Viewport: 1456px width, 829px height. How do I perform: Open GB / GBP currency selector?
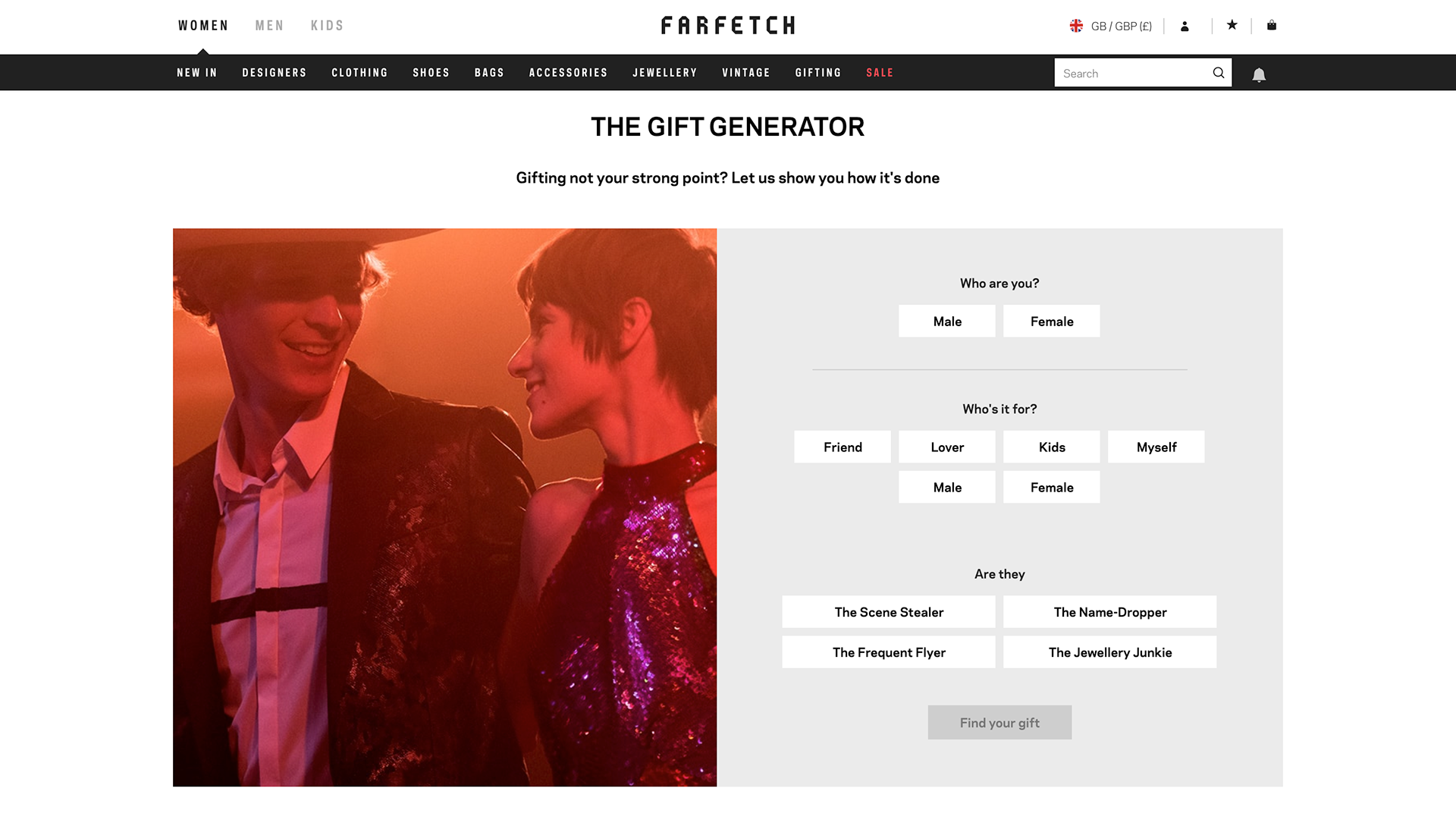1121,27
